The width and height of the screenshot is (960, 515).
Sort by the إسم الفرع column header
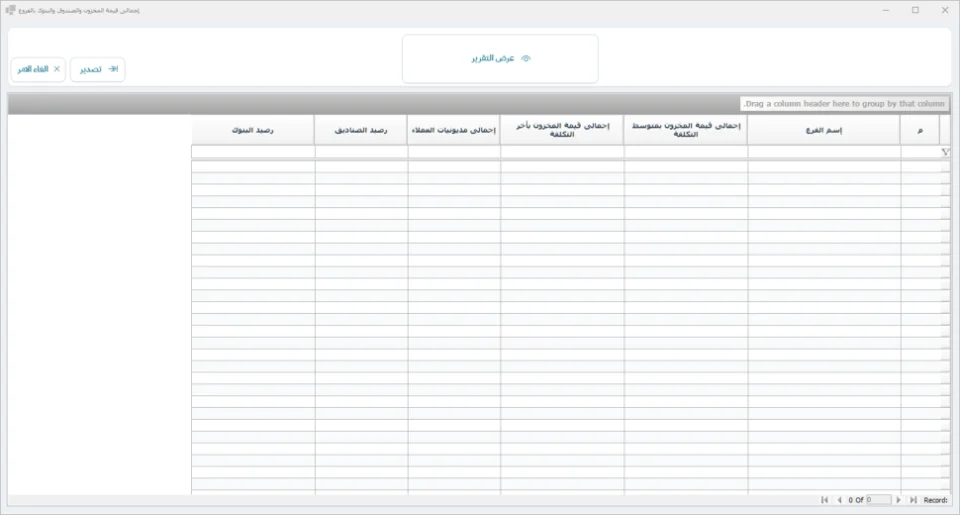tap(823, 130)
